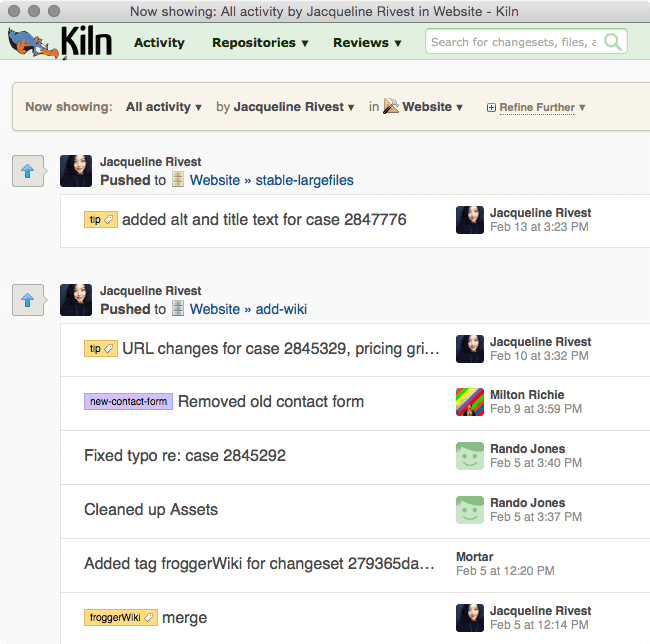Screen dimensions: 650x644
Task: Click the Refine Further plus icon
Action: click(x=491, y=108)
